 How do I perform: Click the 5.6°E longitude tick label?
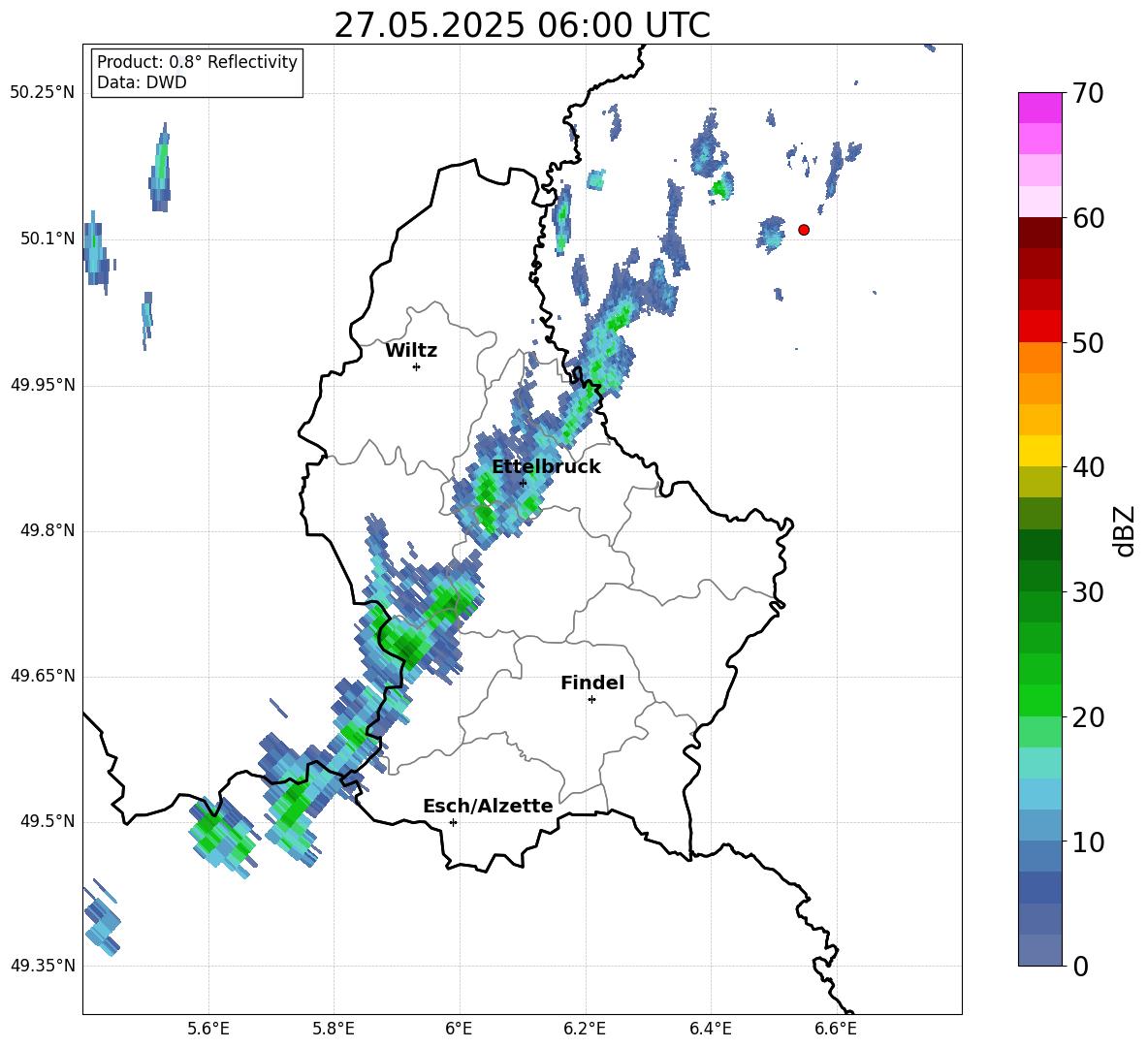tap(208, 1030)
